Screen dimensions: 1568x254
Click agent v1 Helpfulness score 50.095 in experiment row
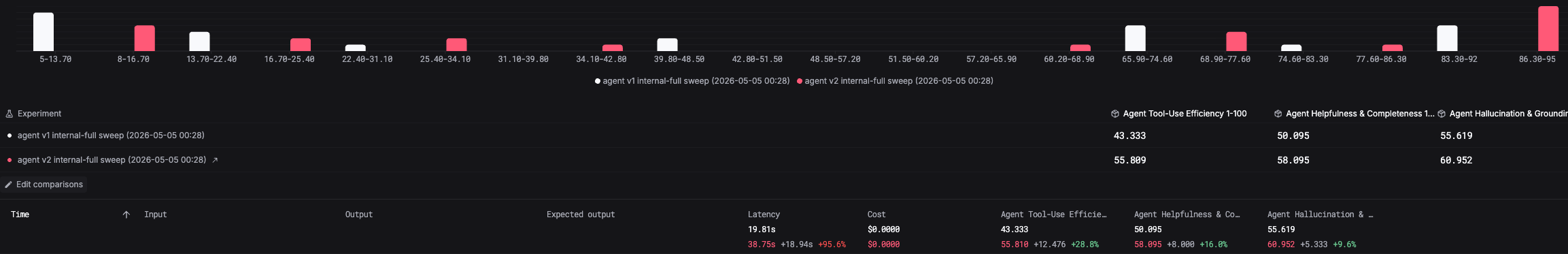click(x=1293, y=136)
